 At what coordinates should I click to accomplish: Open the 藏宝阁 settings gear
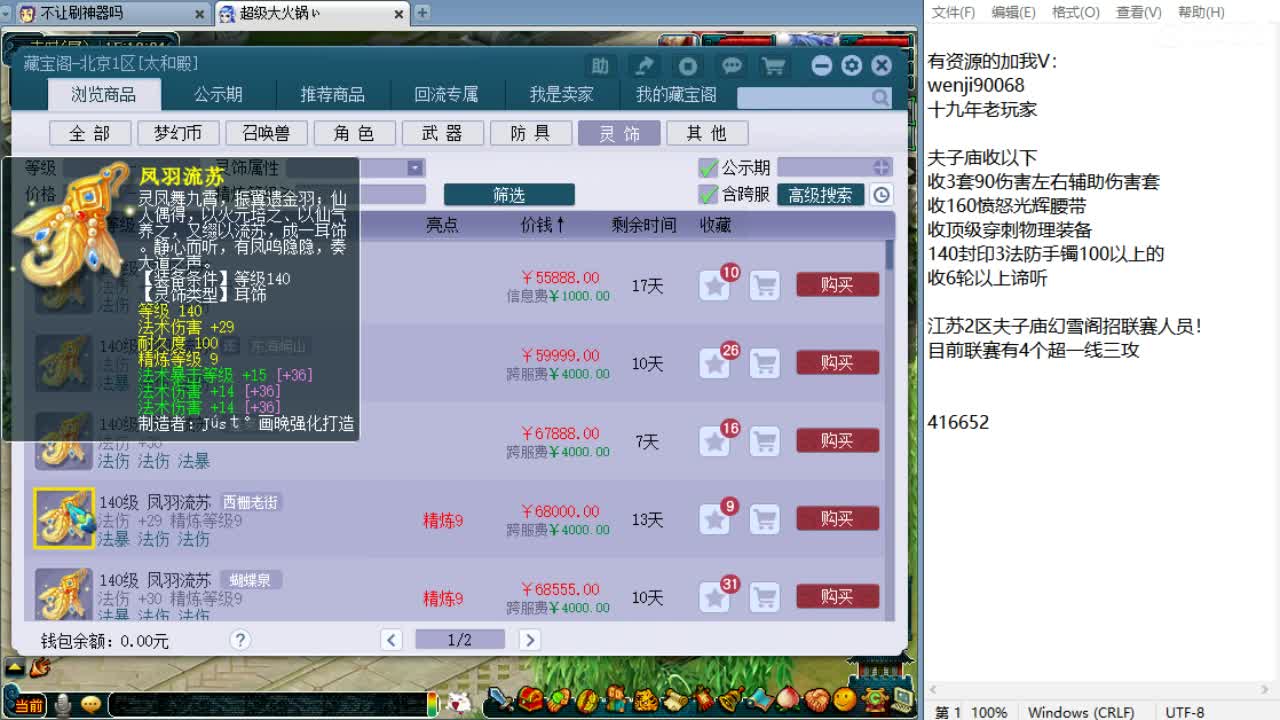852,65
